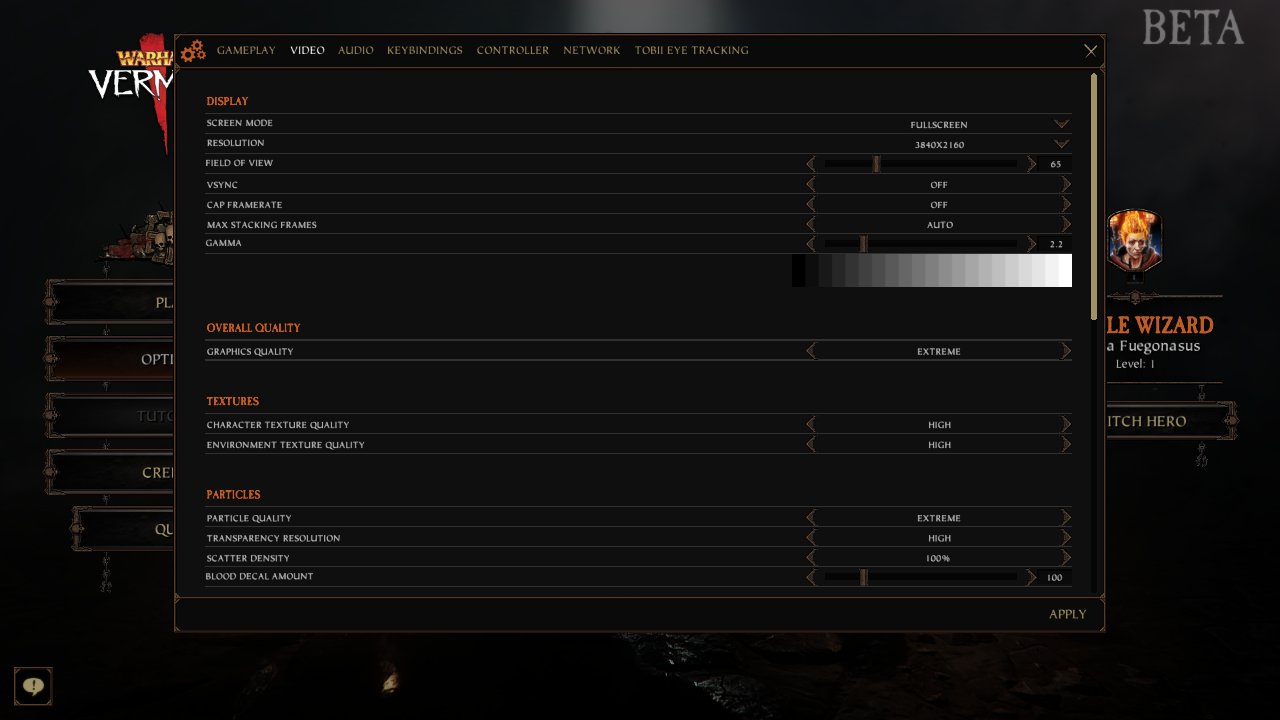The width and height of the screenshot is (1280, 720).
Task: Click the Blood Decal Amount value 100
Action: tap(1056, 577)
